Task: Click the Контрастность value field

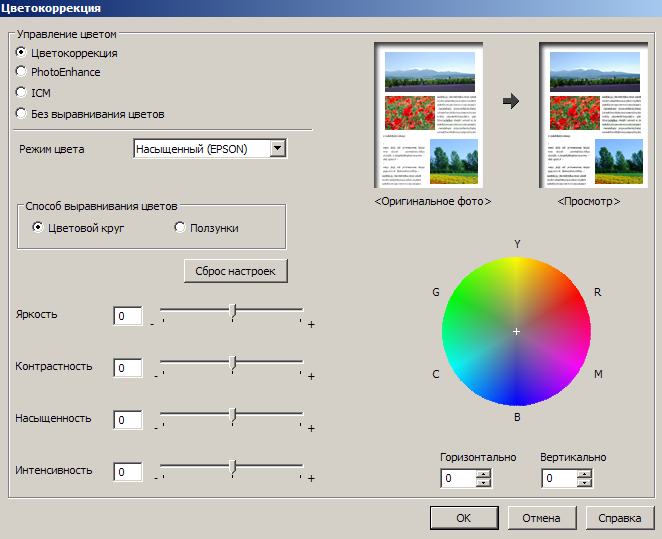Action: click(x=128, y=368)
